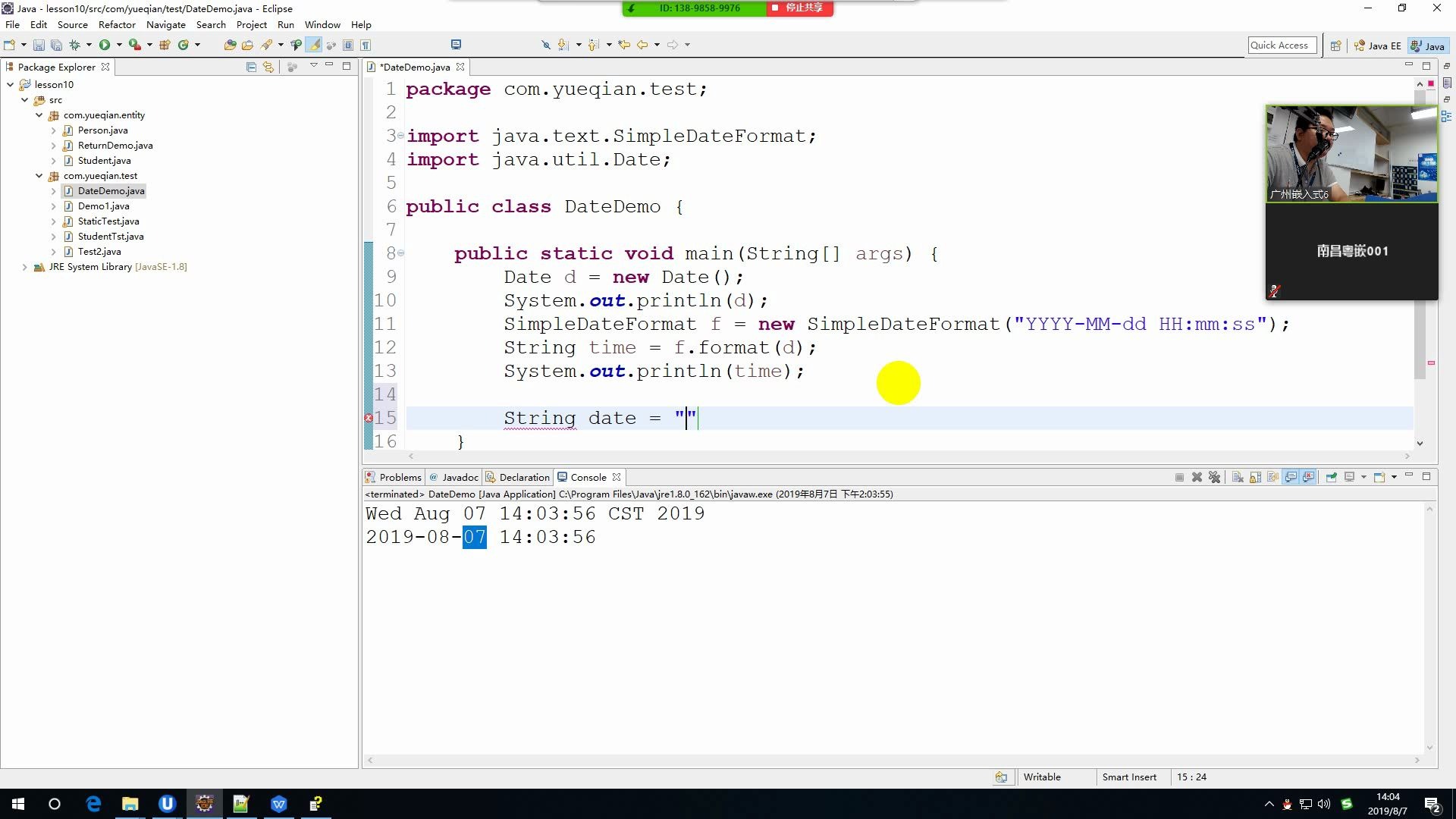Click the Run (play) button in toolbar
The image size is (1456, 819).
(x=104, y=44)
